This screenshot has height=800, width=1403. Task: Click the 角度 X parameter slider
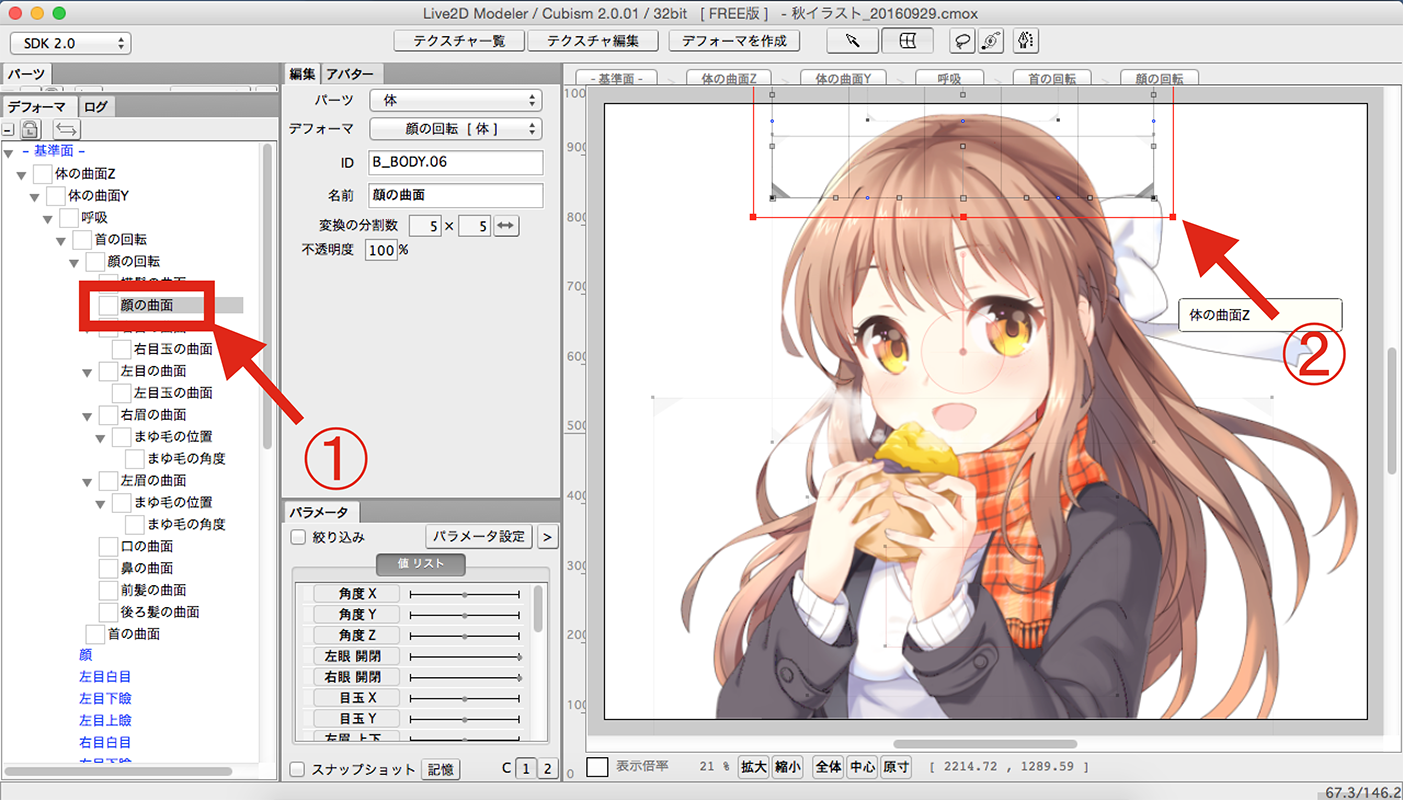[x=465, y=594]
